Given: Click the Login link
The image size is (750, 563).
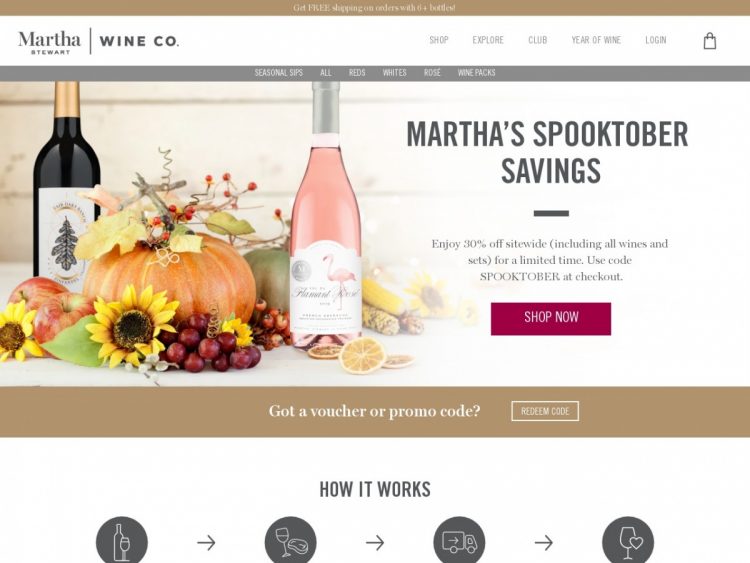Looking at the screenshot, I should 656,40.
